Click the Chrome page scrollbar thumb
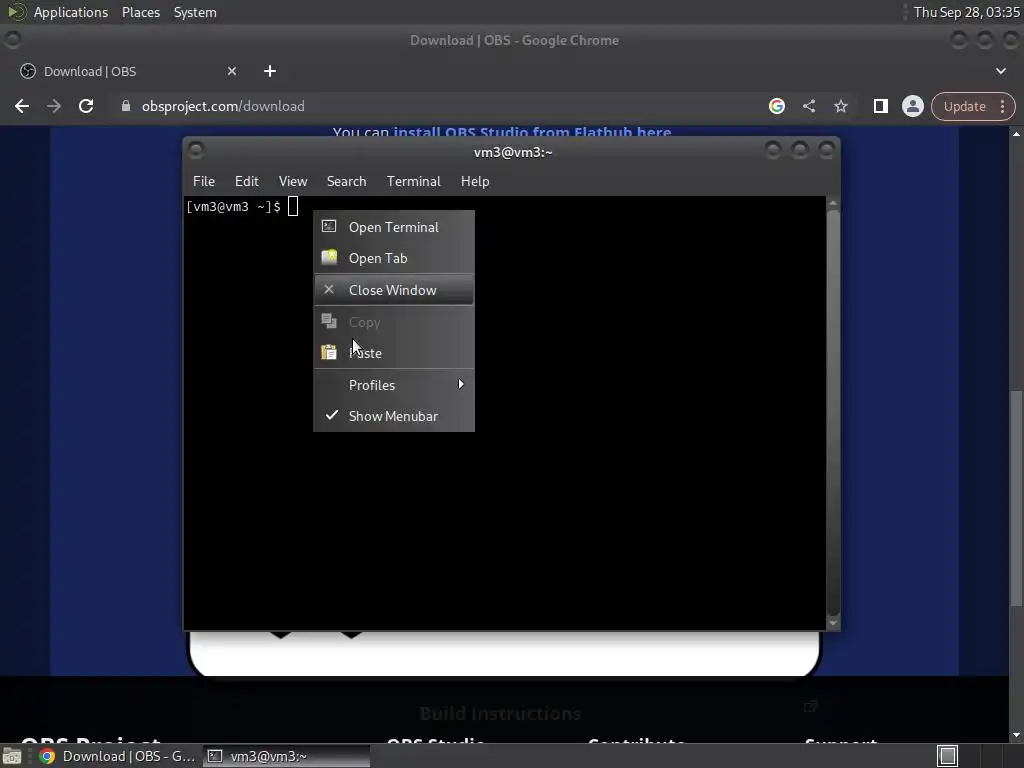This screenshot has width=1024, height=768. point(1016,498)
